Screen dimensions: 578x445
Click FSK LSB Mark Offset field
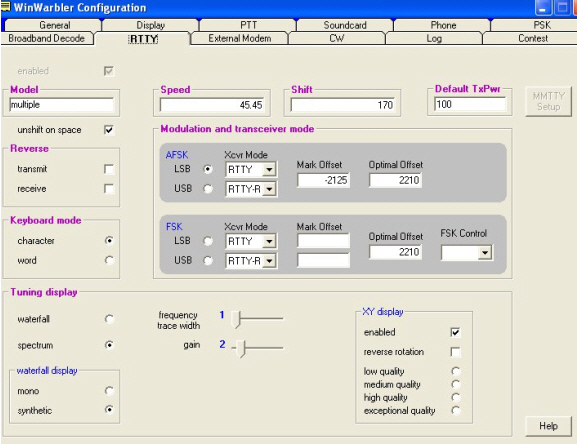click(x=323, y=241)
